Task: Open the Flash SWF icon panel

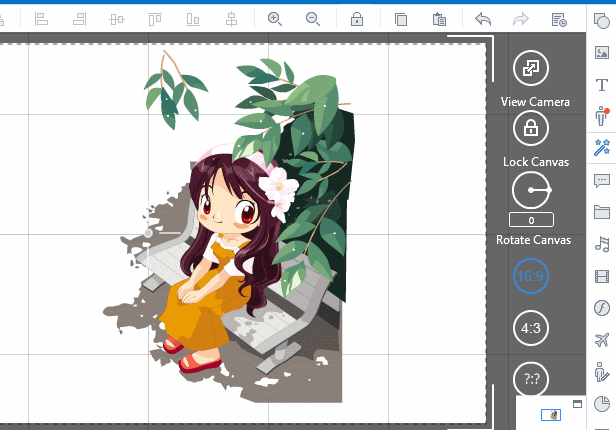Action: point(602,308)
